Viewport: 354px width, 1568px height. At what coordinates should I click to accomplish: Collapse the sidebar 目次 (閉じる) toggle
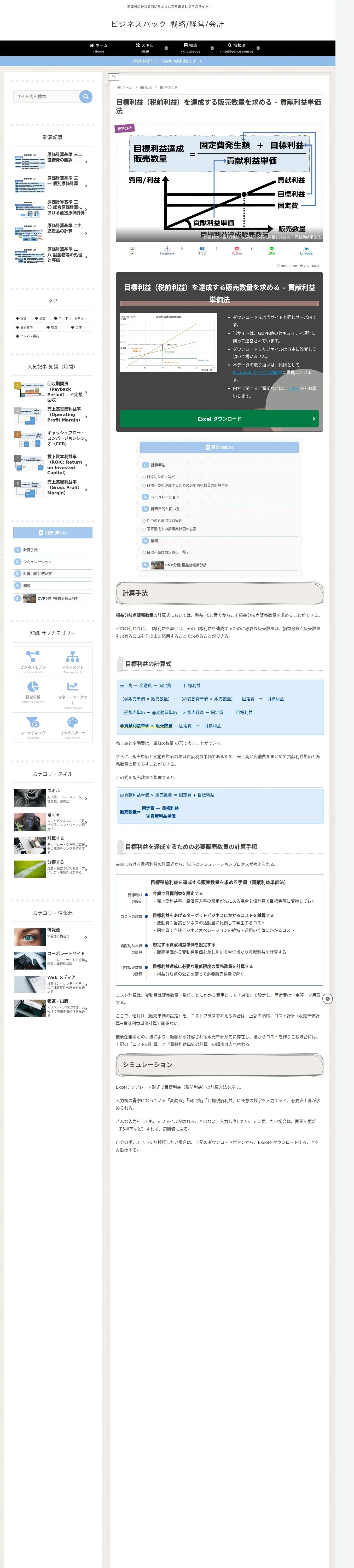coord(53,533)
